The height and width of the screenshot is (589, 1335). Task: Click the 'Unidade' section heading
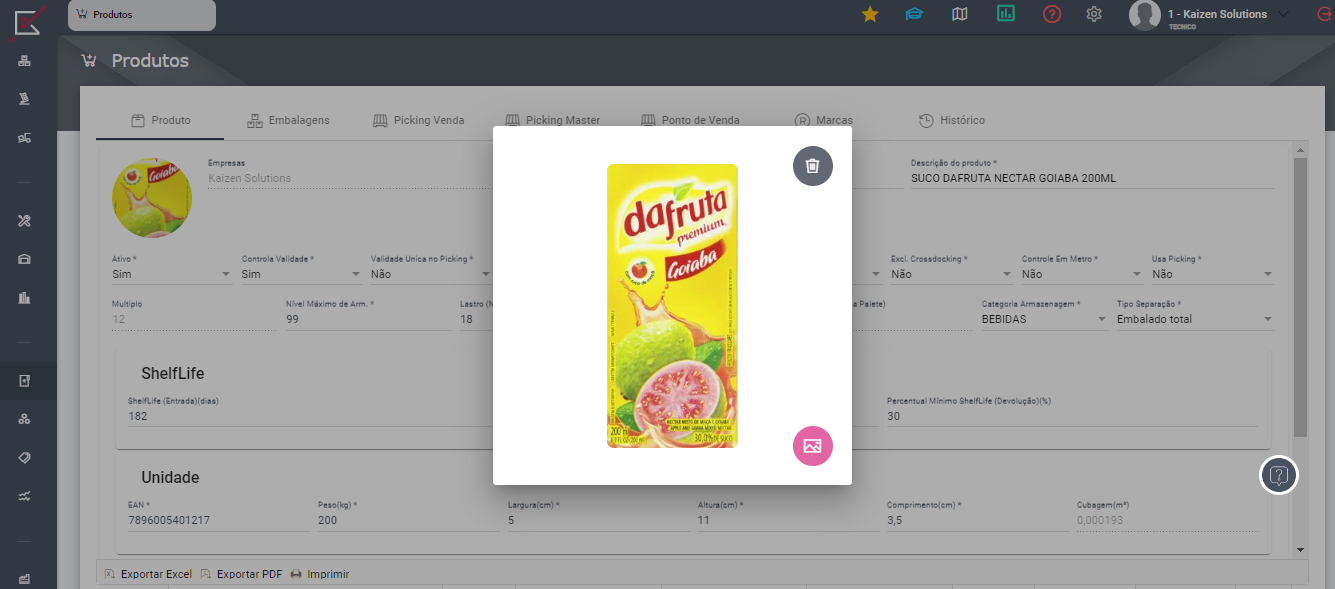pyautogui.click(x=170, y=477)
